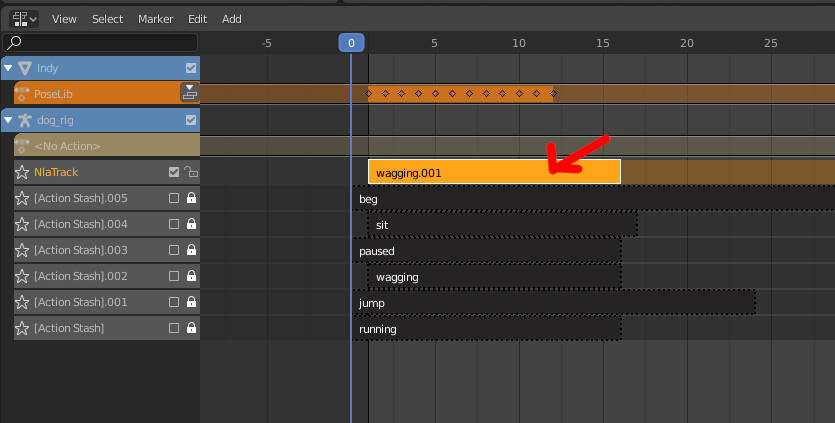Open the Marker menu
835x423 pixels.
[x=155, y=19]
